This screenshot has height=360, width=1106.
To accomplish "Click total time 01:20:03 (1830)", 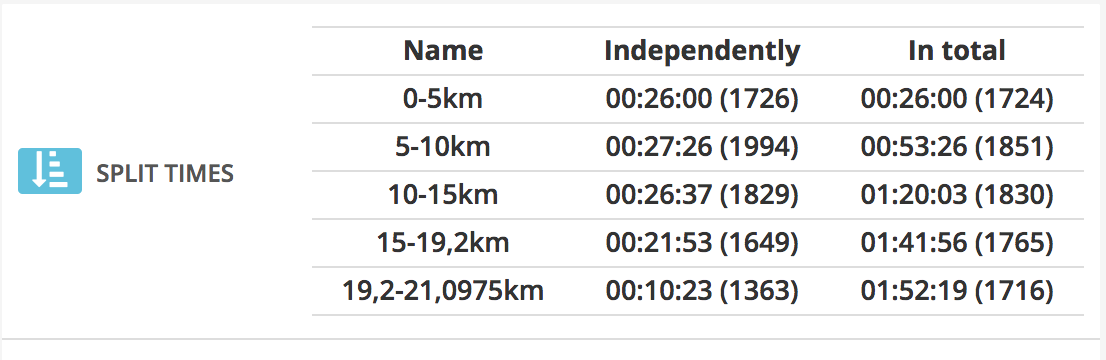I will (x=956, y=196).
